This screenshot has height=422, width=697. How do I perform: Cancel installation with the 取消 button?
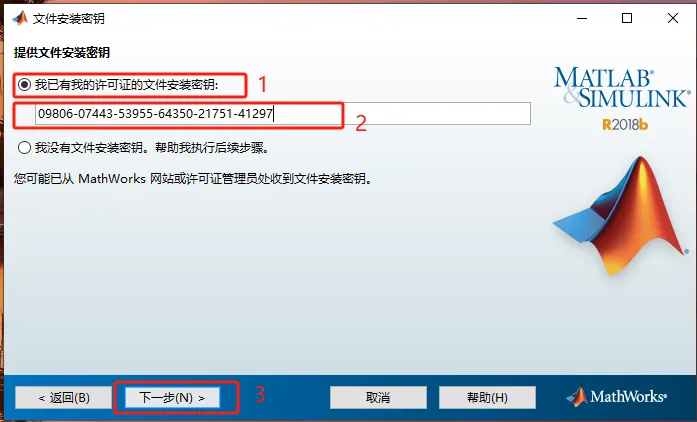(378, 398)
